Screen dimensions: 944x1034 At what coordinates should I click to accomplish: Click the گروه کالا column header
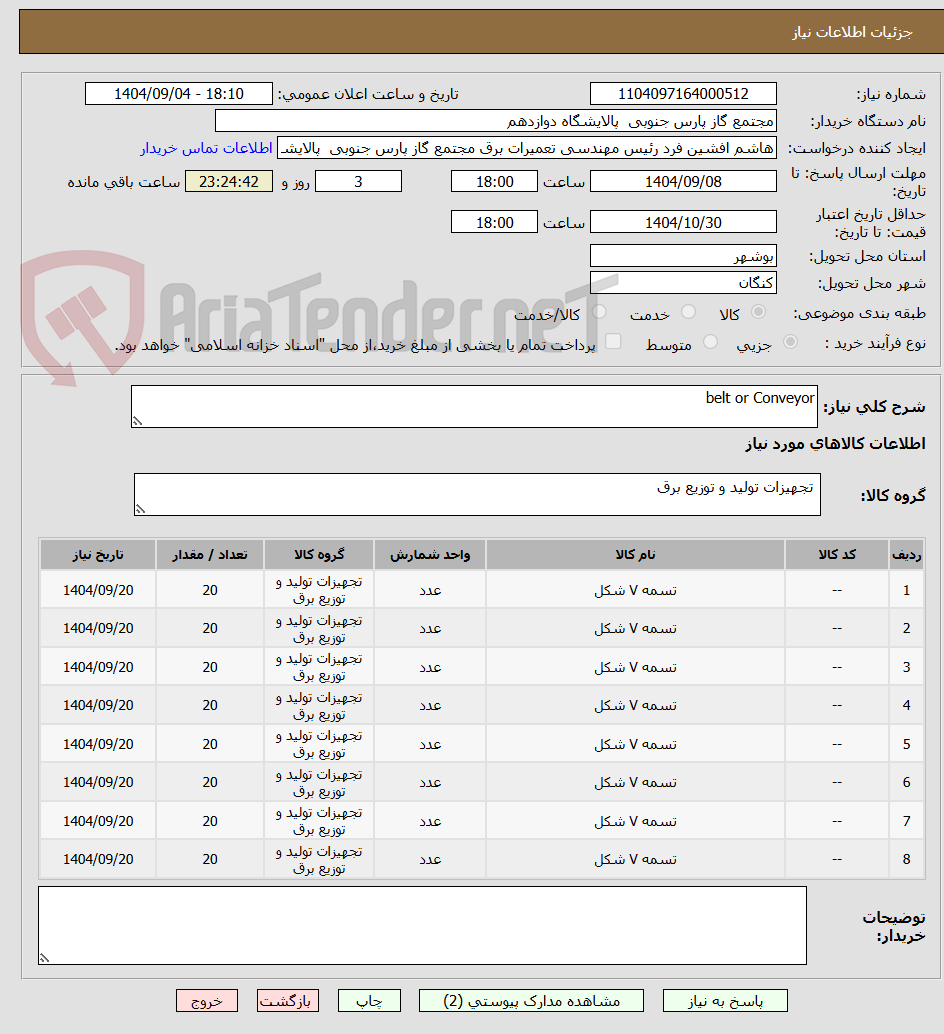(x=319, y=555)
